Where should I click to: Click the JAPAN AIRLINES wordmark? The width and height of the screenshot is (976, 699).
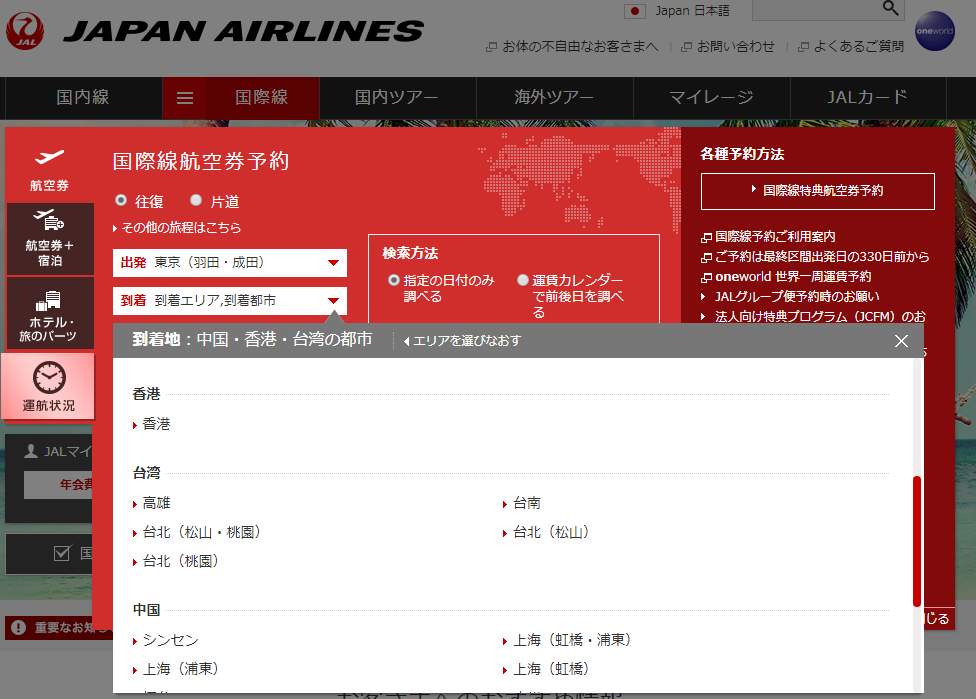tap(243, 31)
